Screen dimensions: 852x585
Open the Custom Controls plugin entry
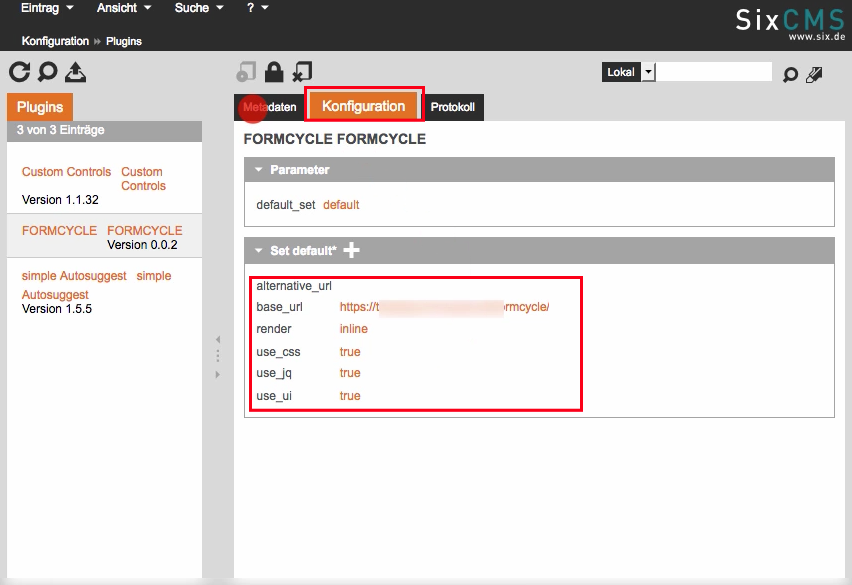click(66, 172)
